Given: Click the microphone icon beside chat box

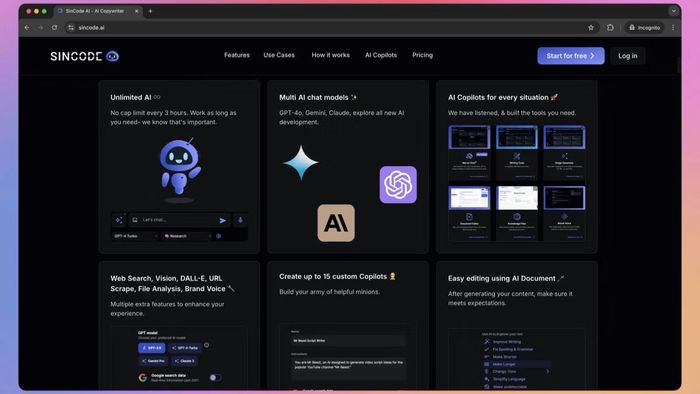Looking at the screenshot, I should (x=240, y=220).
